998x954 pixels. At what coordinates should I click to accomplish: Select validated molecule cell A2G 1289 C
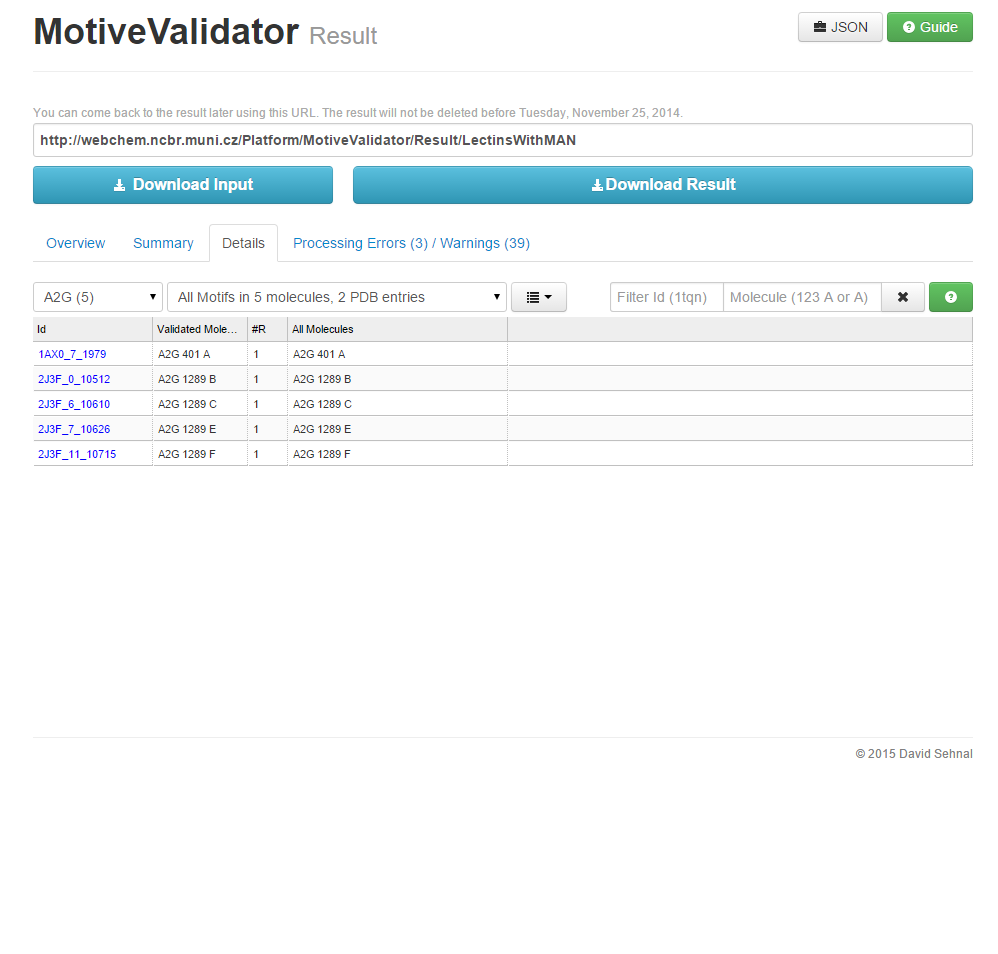click(200, 404)
